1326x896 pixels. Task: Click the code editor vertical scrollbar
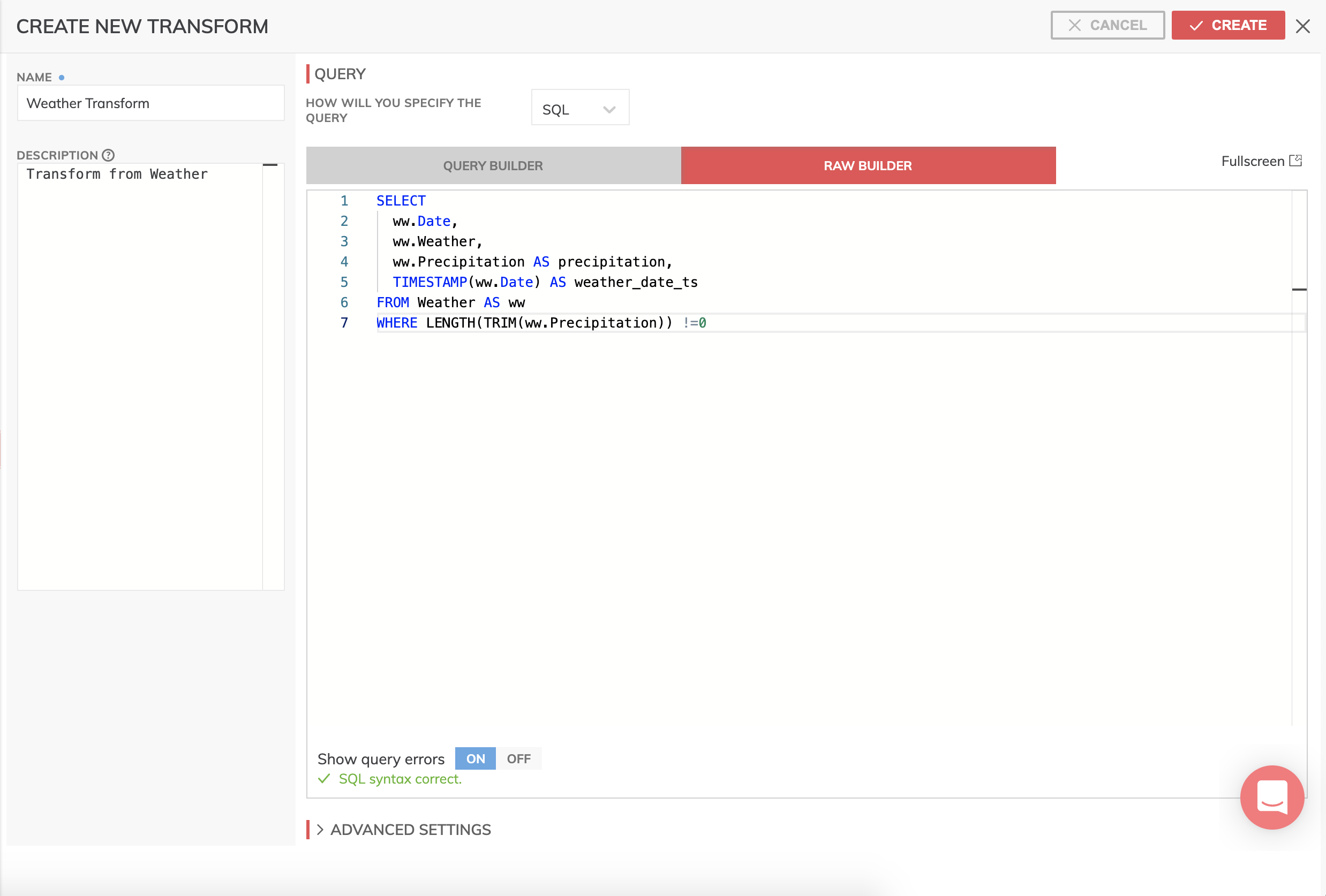tap(1299, 456)
